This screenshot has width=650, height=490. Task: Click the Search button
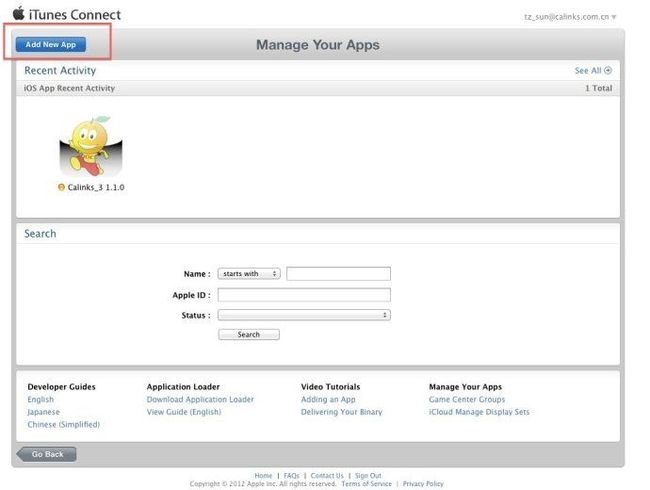tap(249, 335)
